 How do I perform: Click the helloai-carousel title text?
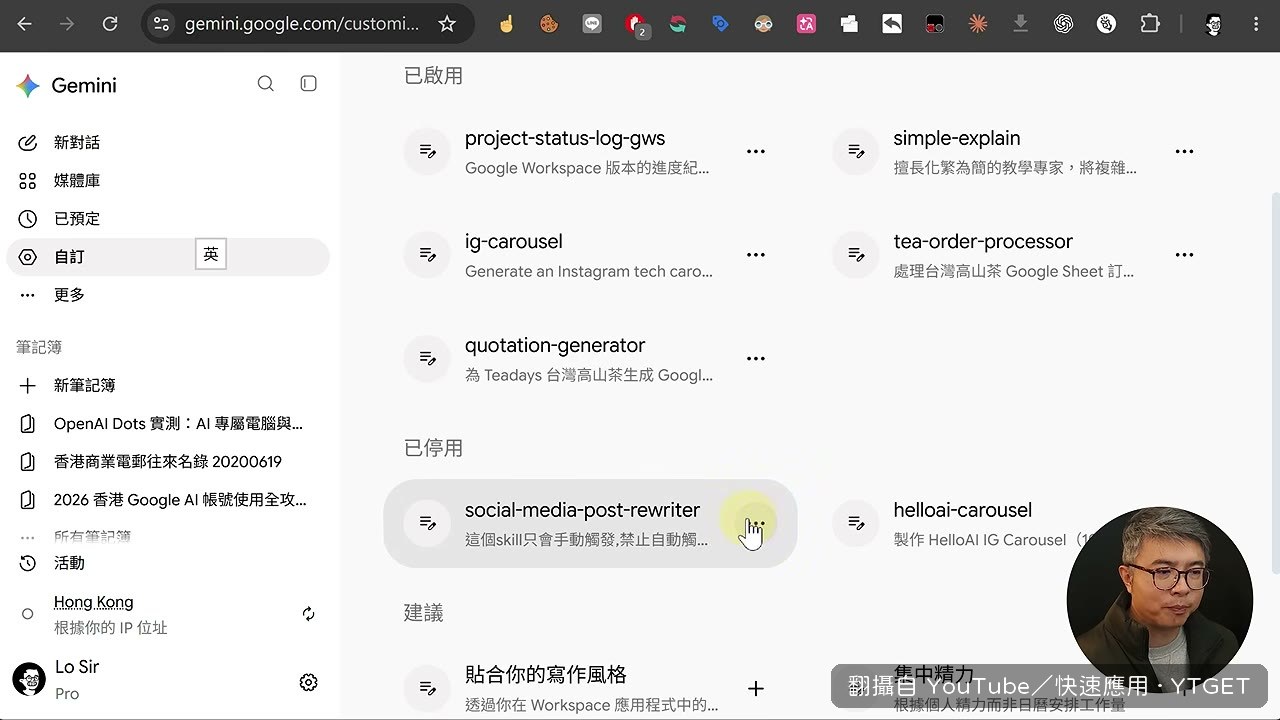963,510
